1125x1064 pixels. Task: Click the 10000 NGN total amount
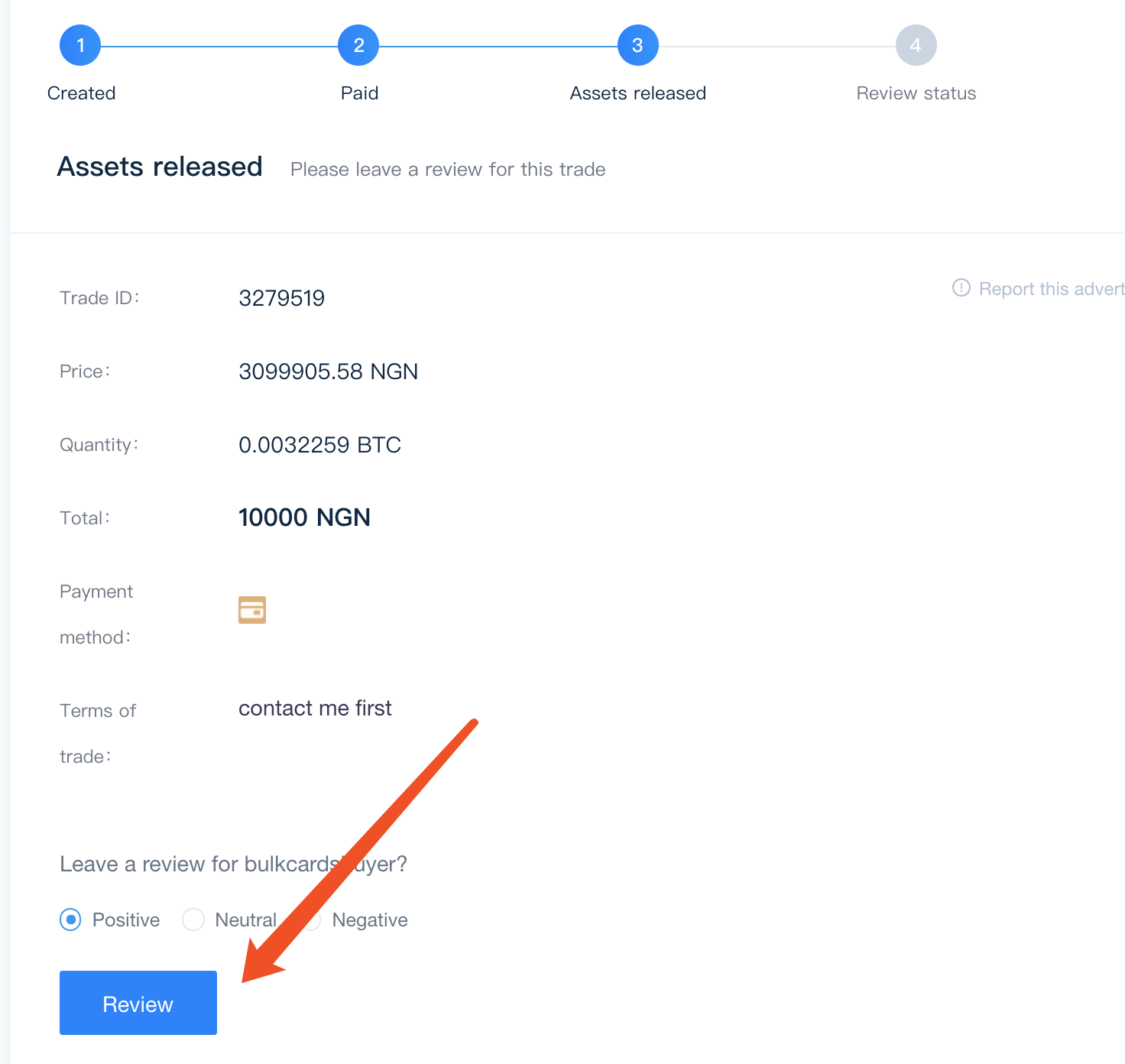(x=304, y=517)
